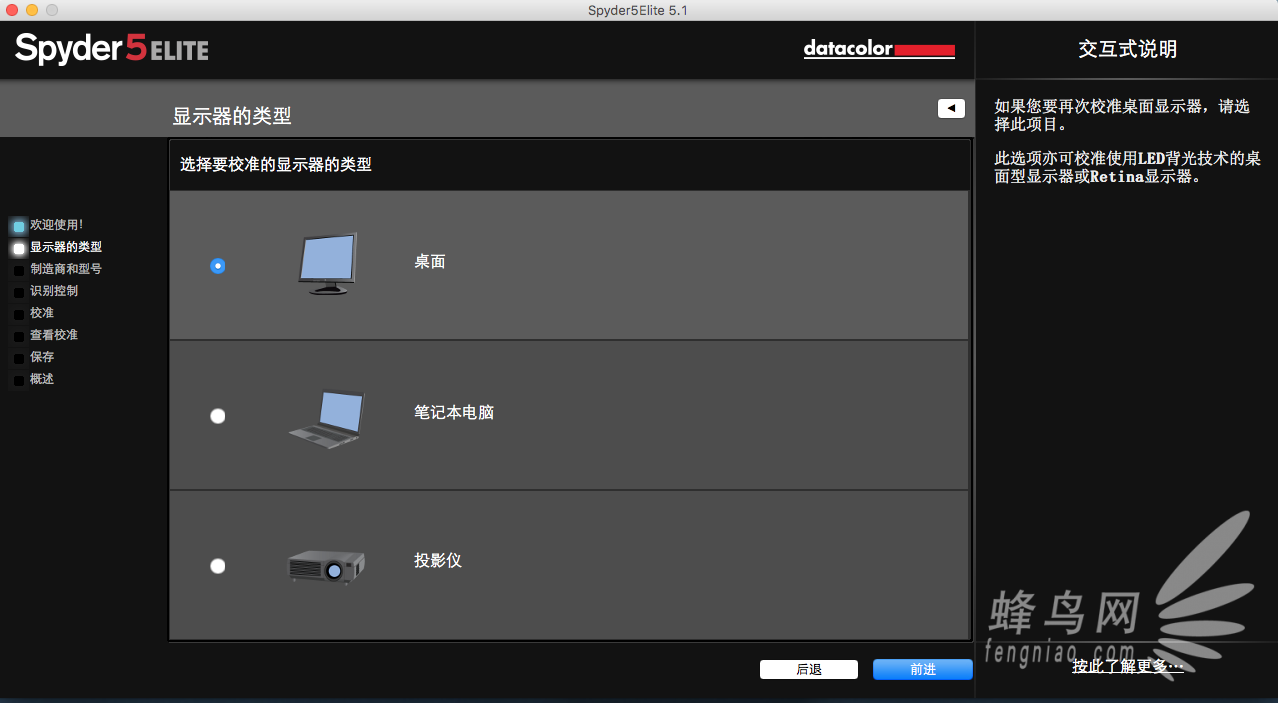
Task: Select the 投影仪 projector radio button
Action: [x=218, y=566]
